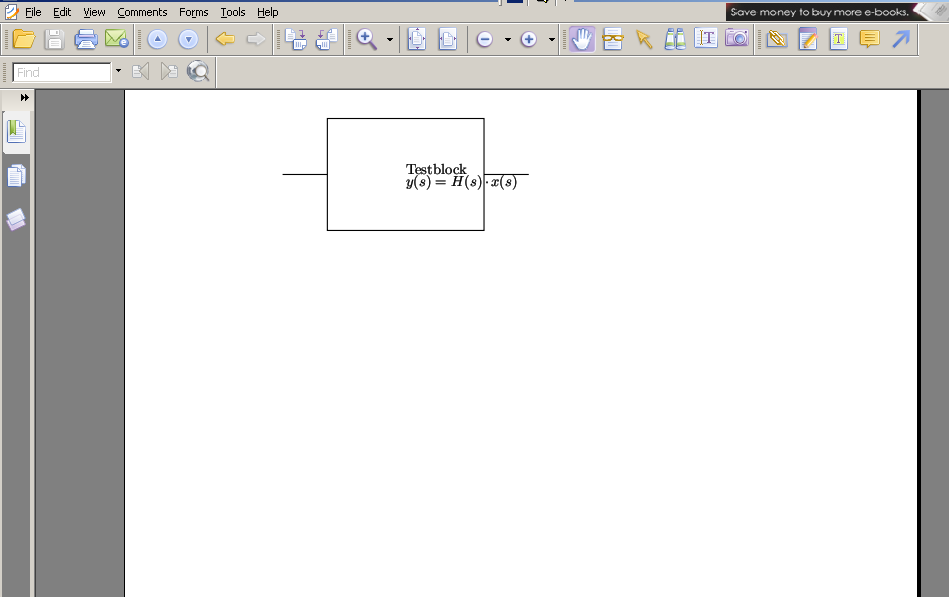Viewport: 949px width, 597px height.
Task: Click the Find Next arrow button
Action: 168,71
